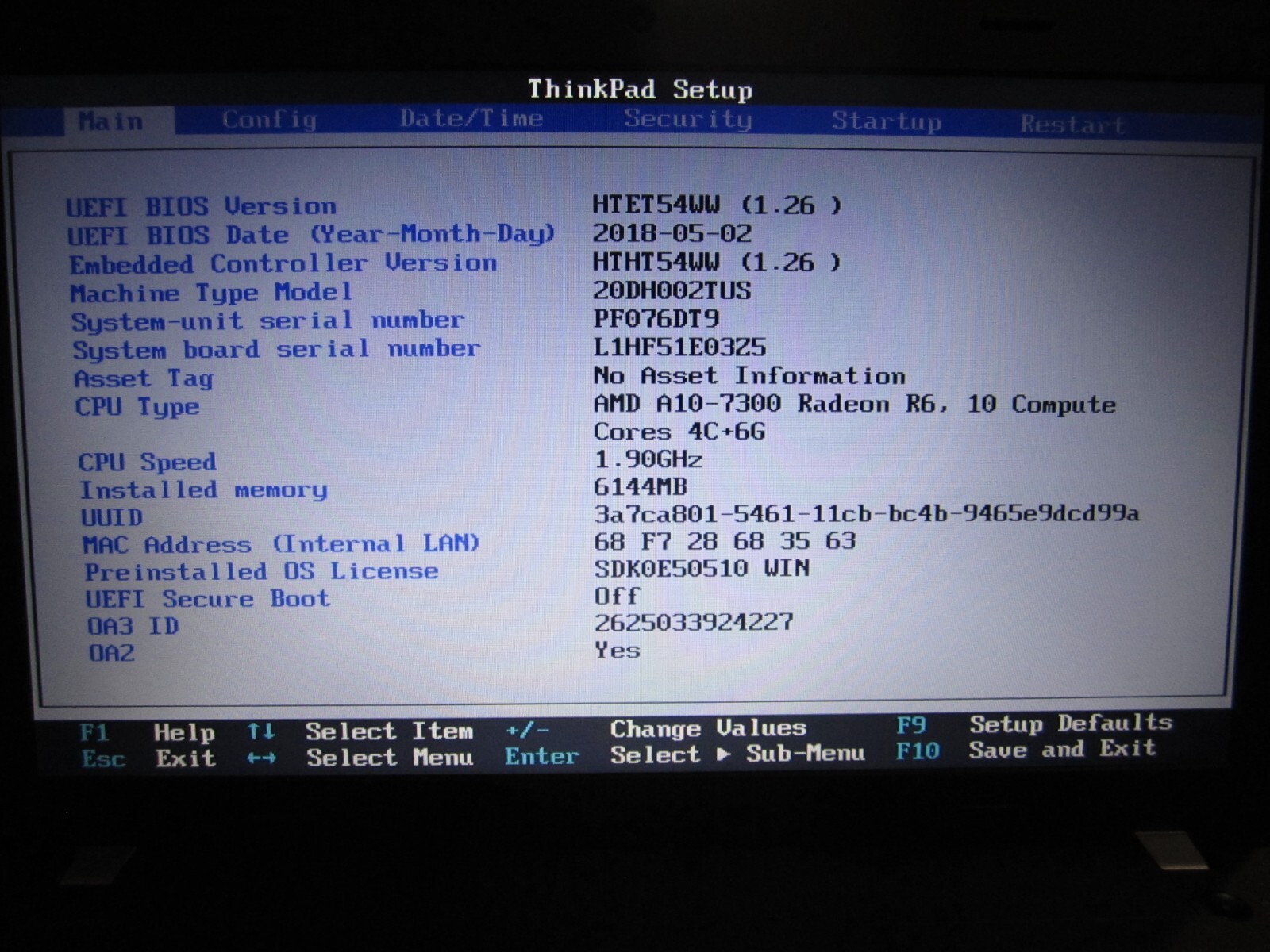Click left-right arrows Select Menu hint
This screenshot has height=952, width=1270.
(x=360, y=758)
